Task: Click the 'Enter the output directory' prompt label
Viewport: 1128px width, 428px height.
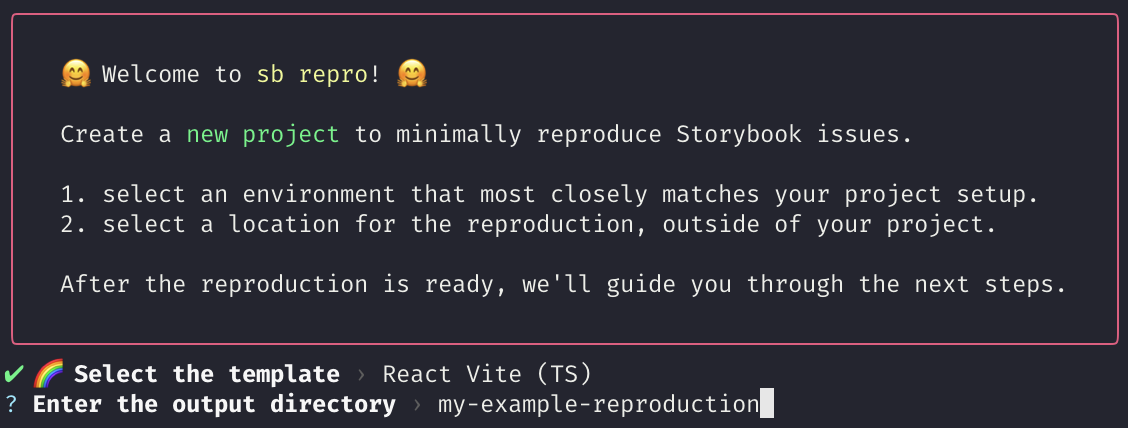Action: point(214,405)
